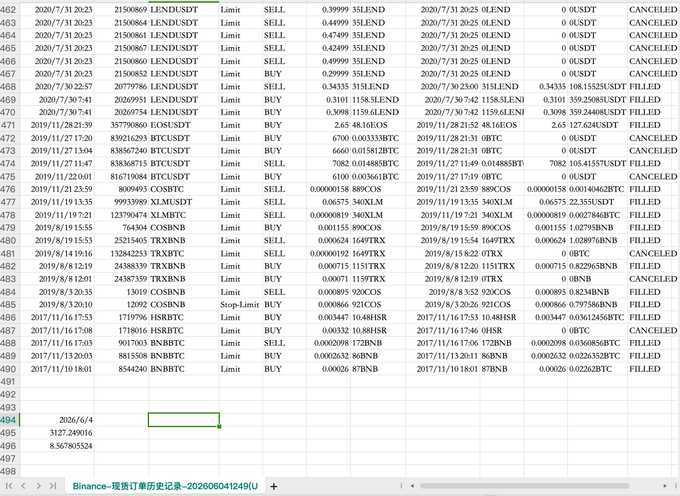Image resolution: width=680 pixels, height=496 pixels.
Task: Click the horizontal scrollbar thumb
Action: click(525, 486)
